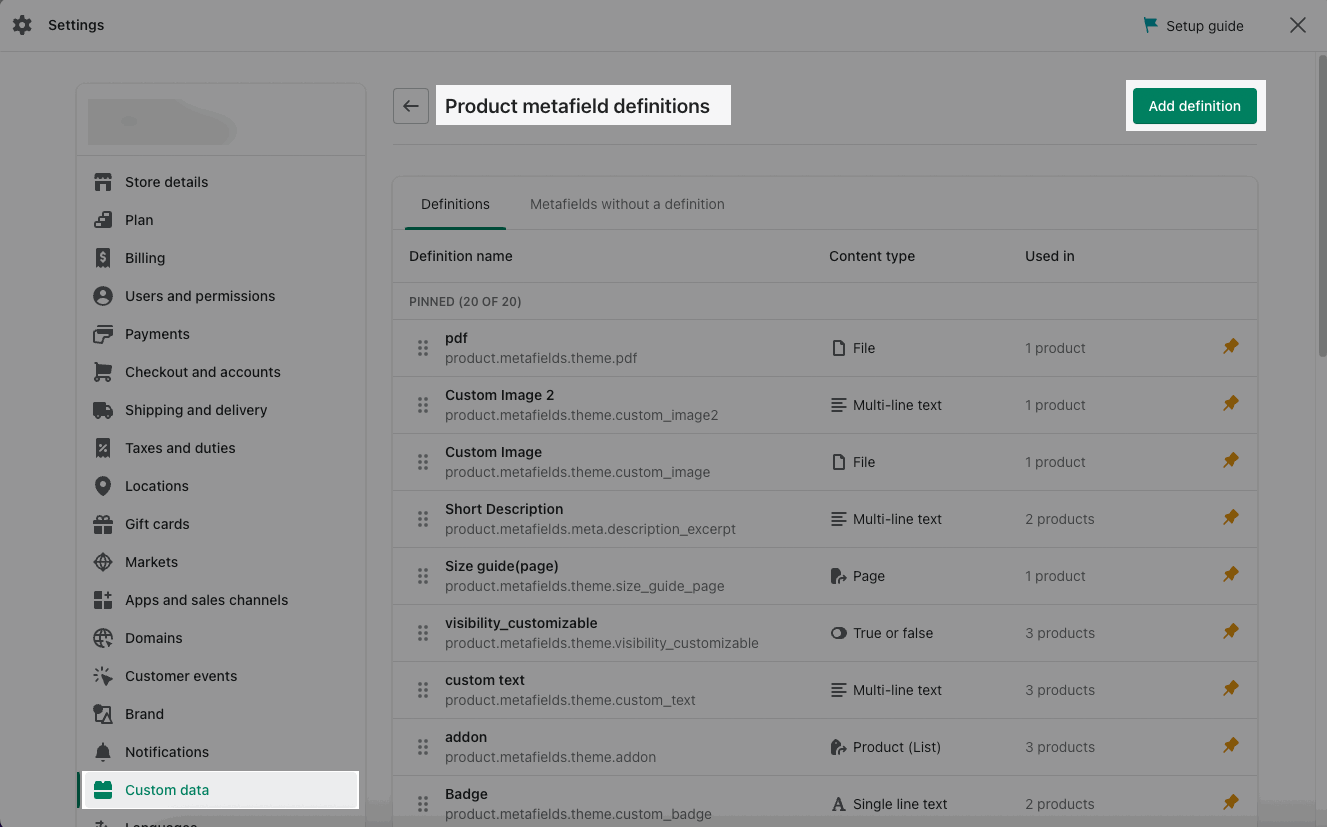Go back with the arrow button
Image resolution: width=1327 pixels, height=827 pixels.
pos(411,106)
